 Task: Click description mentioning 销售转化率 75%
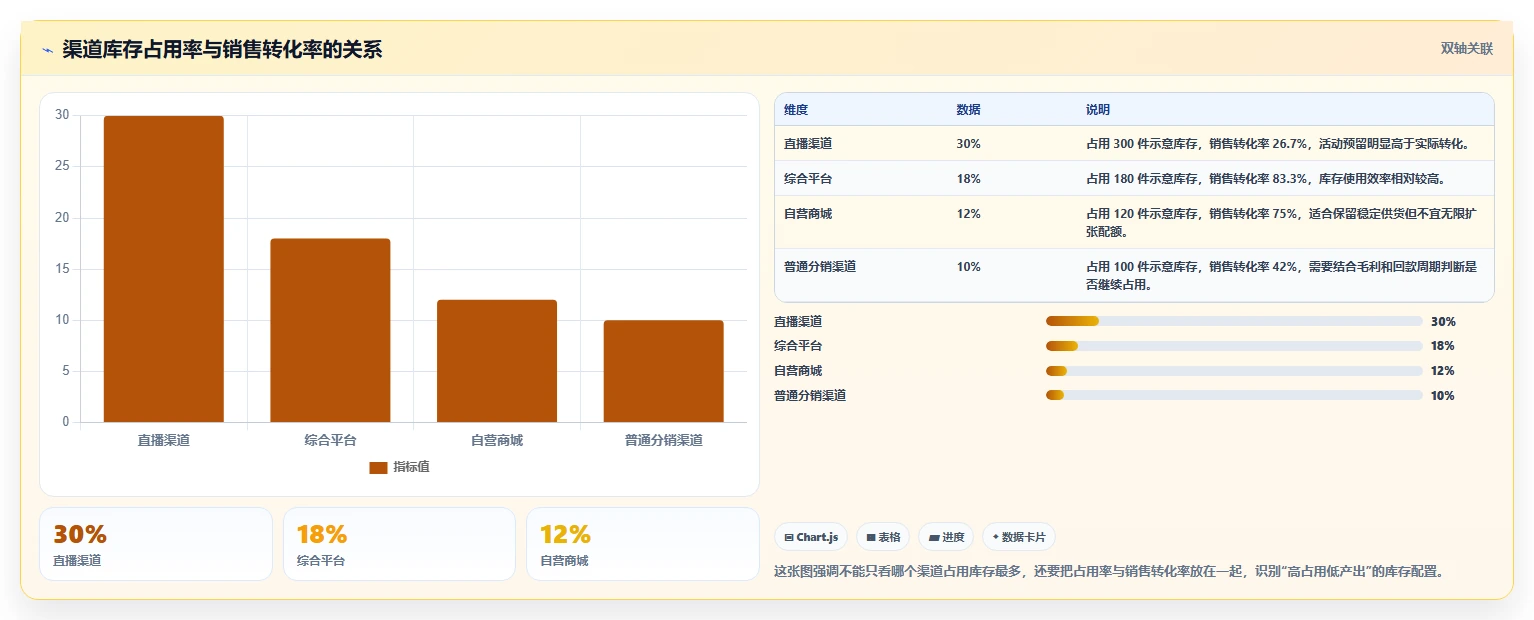coord(1282,222)
